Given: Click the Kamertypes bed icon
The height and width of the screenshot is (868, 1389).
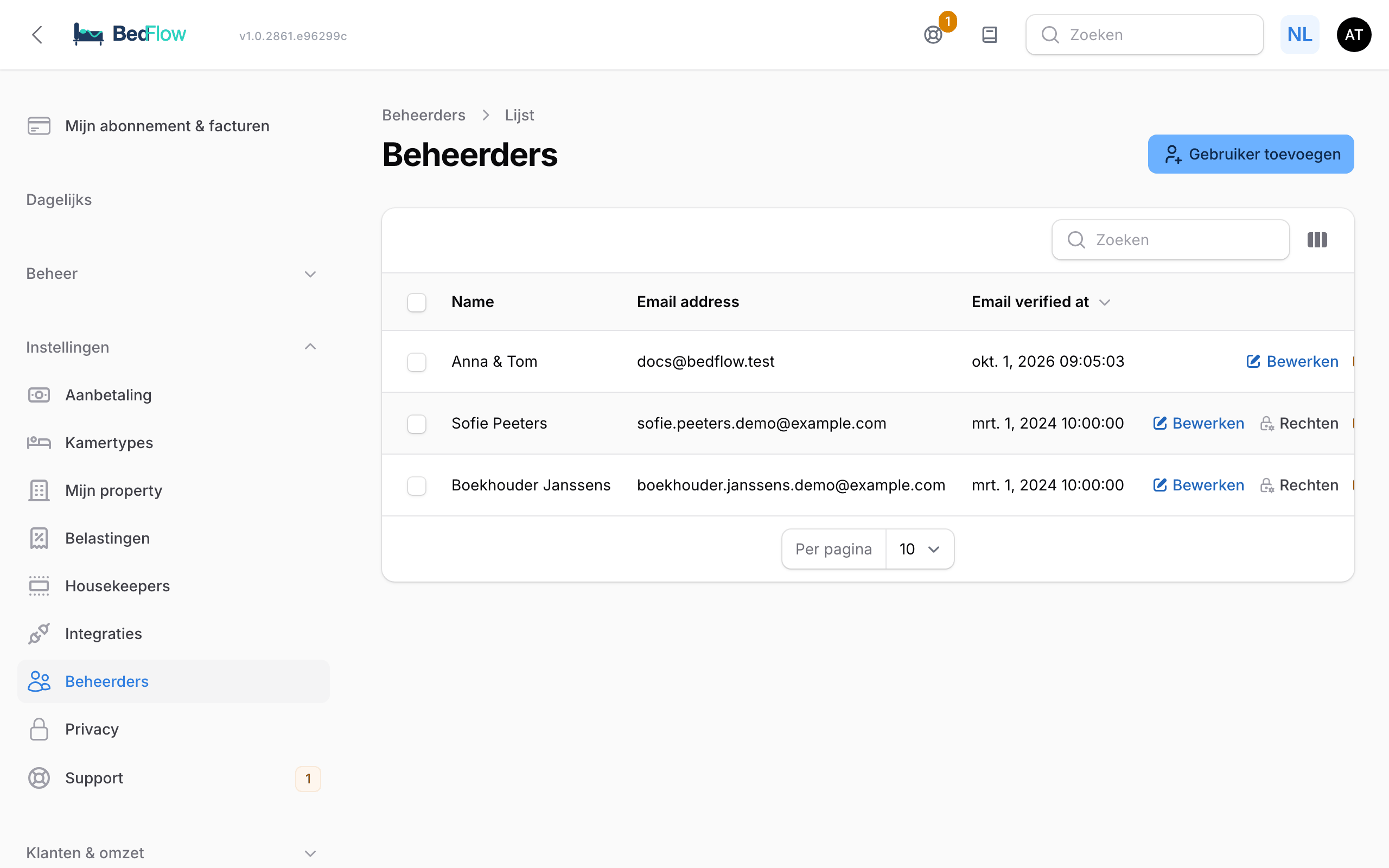Looking at the screenshot, I should tap(39, 443).
